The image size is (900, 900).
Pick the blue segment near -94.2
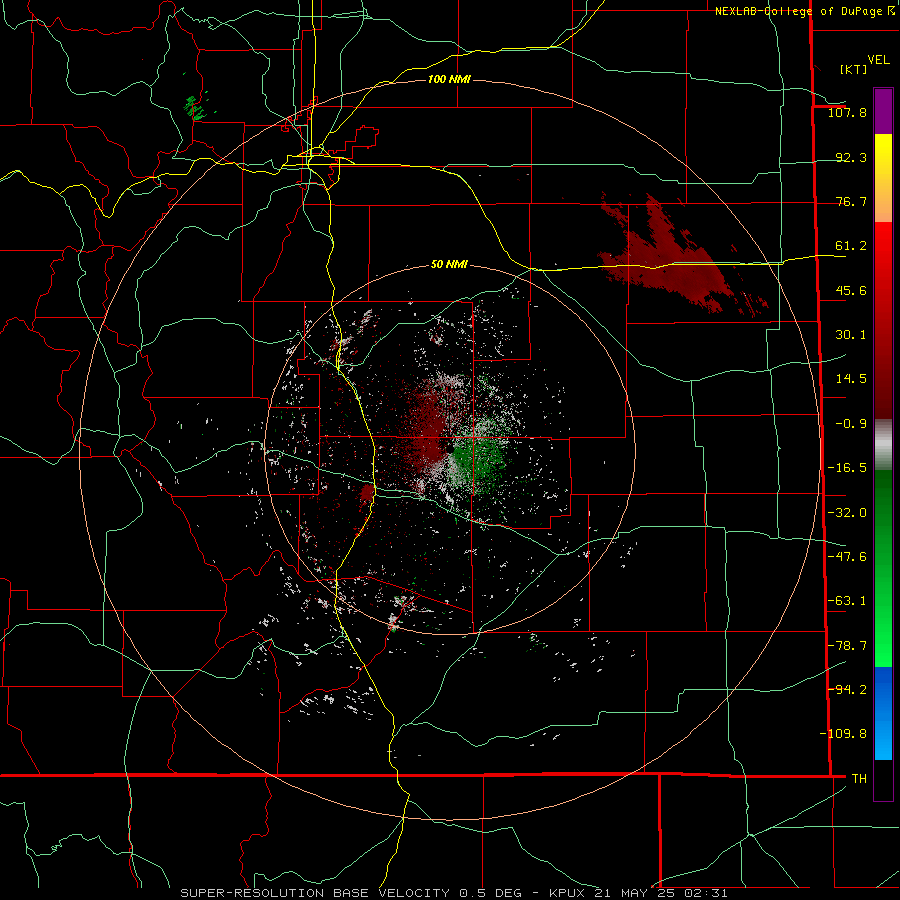click(883, 689)
